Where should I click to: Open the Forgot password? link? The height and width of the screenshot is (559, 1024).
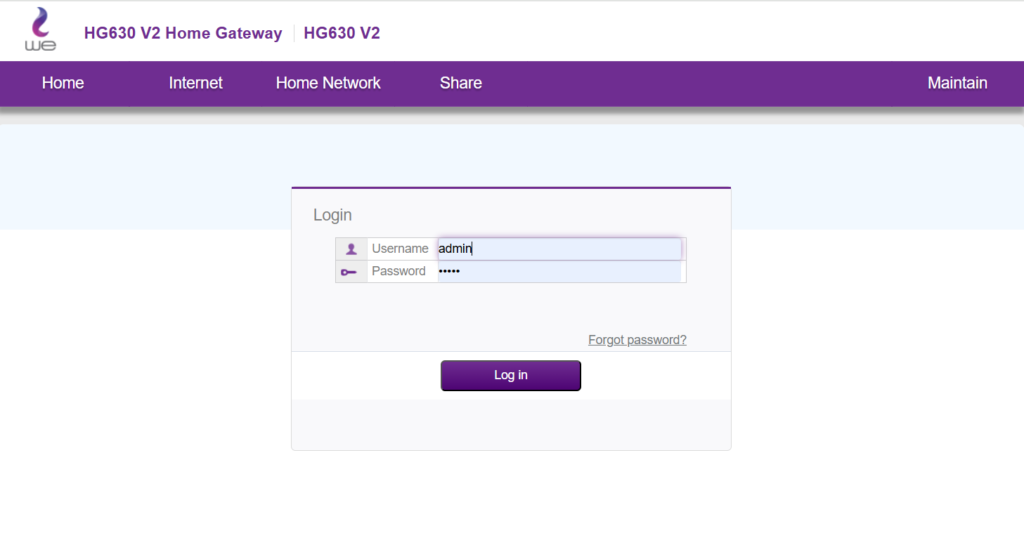(637, 340)
